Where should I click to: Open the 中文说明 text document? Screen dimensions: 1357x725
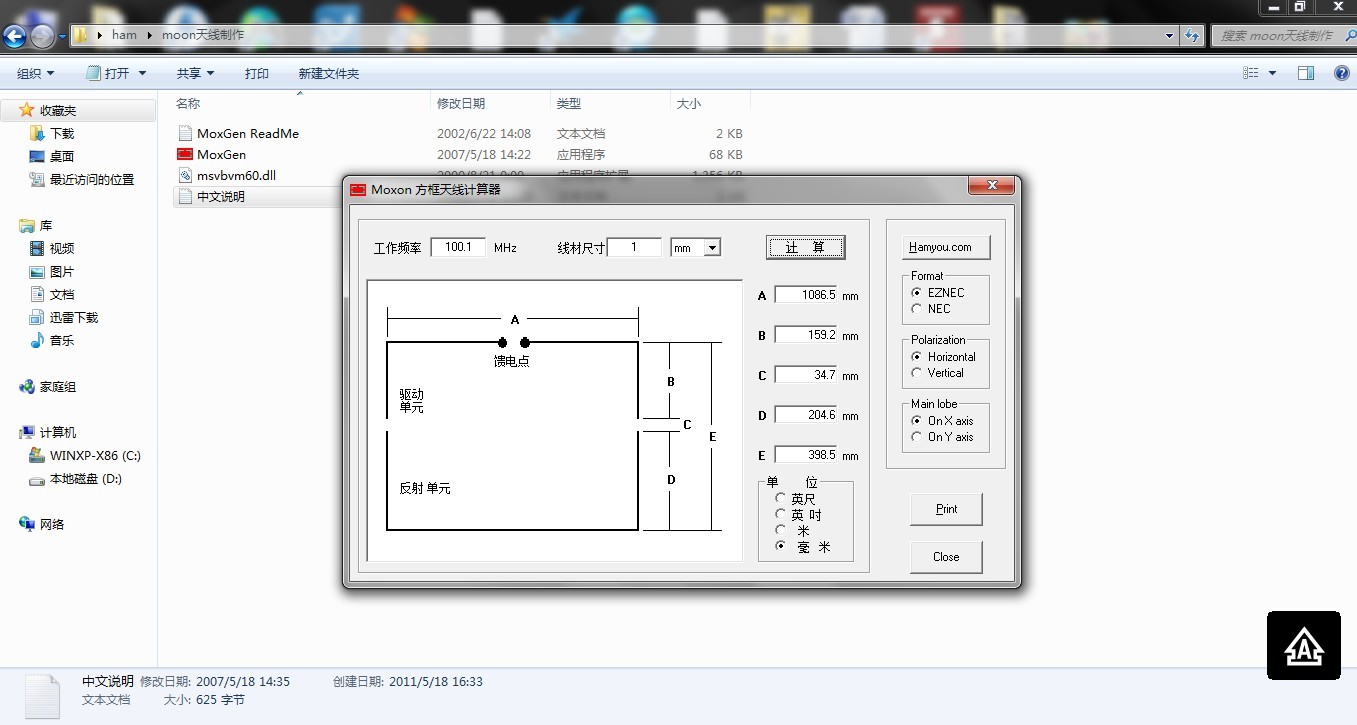coord(222,196)
